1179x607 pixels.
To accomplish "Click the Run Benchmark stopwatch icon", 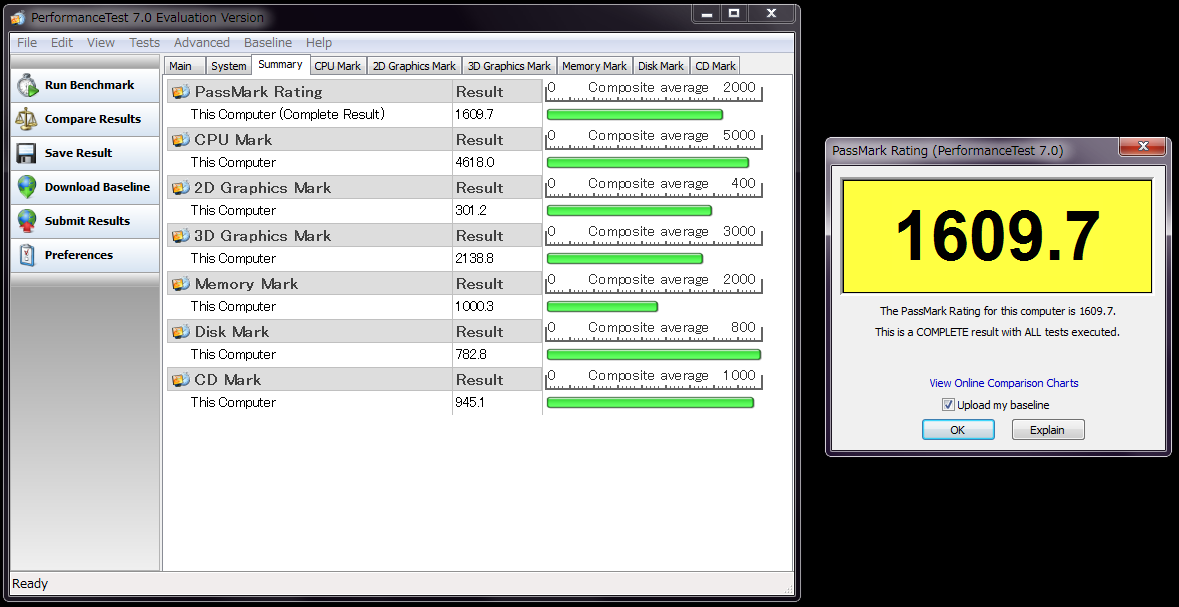I will [28, 85].
